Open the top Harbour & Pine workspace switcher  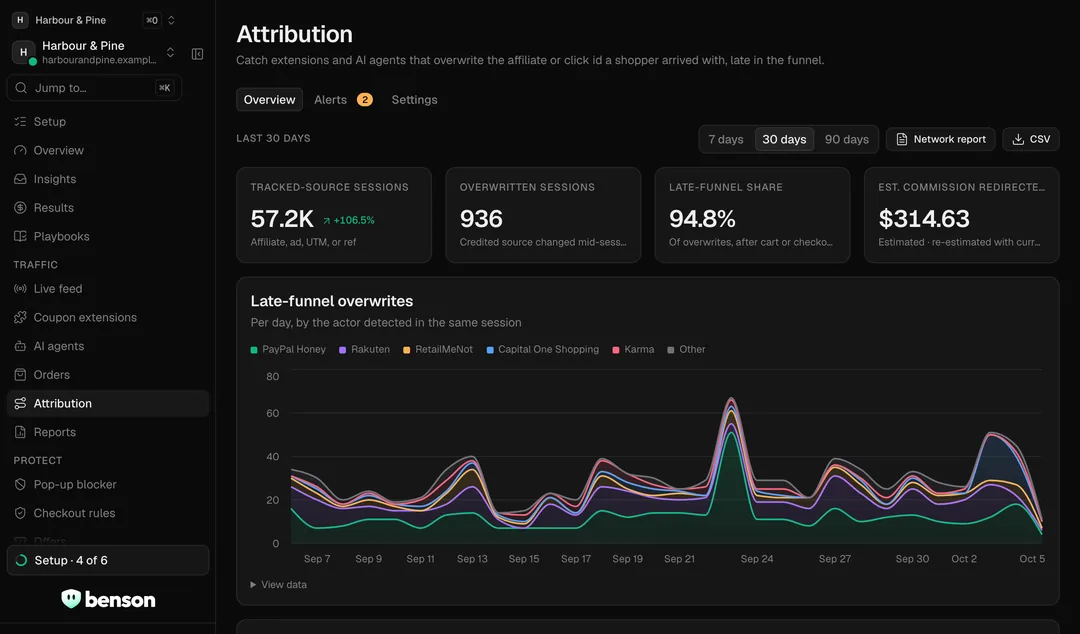[94, 20]
